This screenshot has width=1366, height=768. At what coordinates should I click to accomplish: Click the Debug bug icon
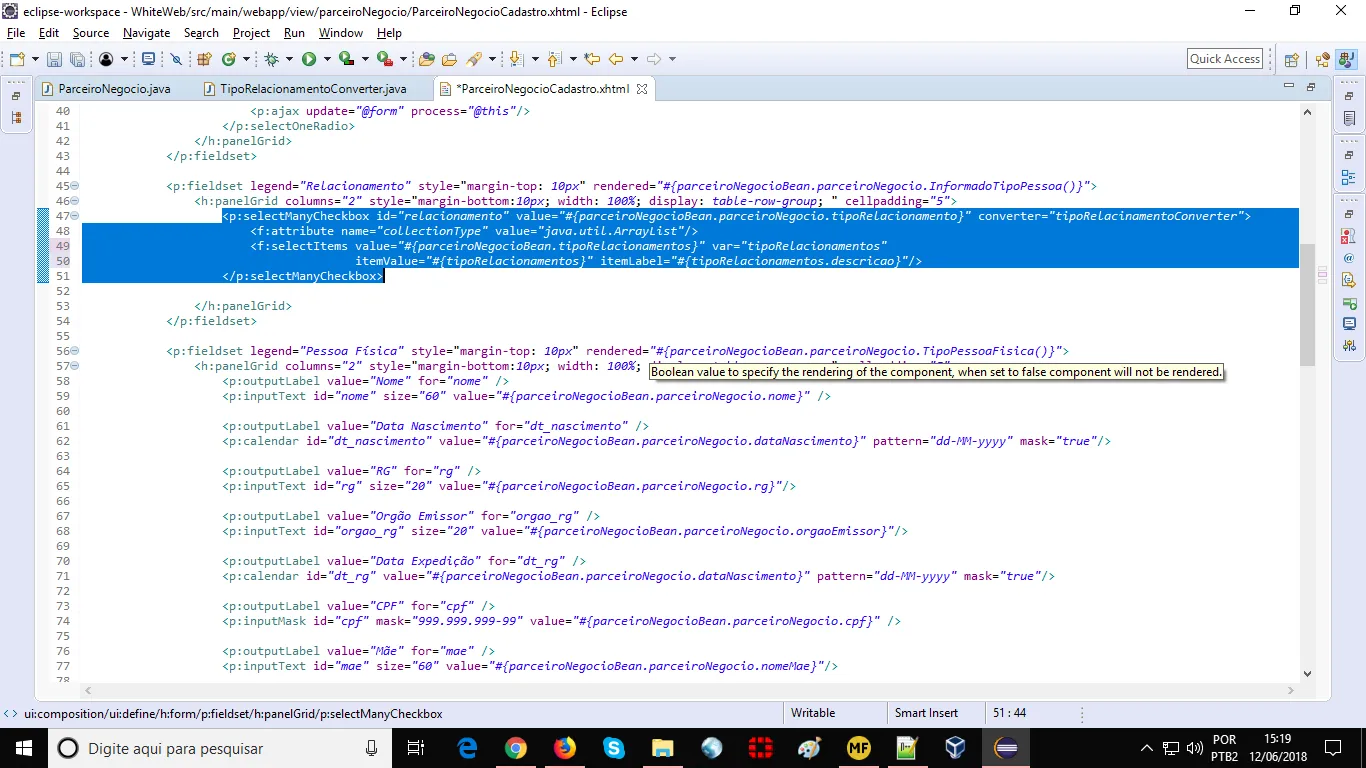coord(271,60)
